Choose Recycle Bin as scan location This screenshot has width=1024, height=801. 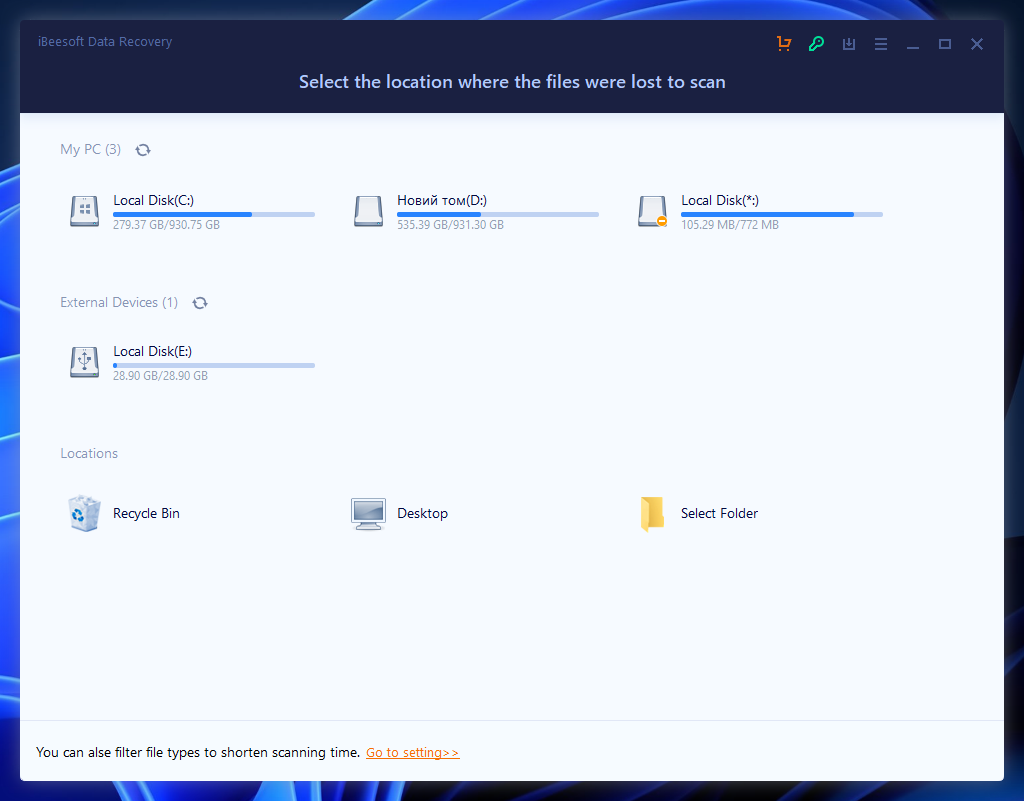coord(146,513)
